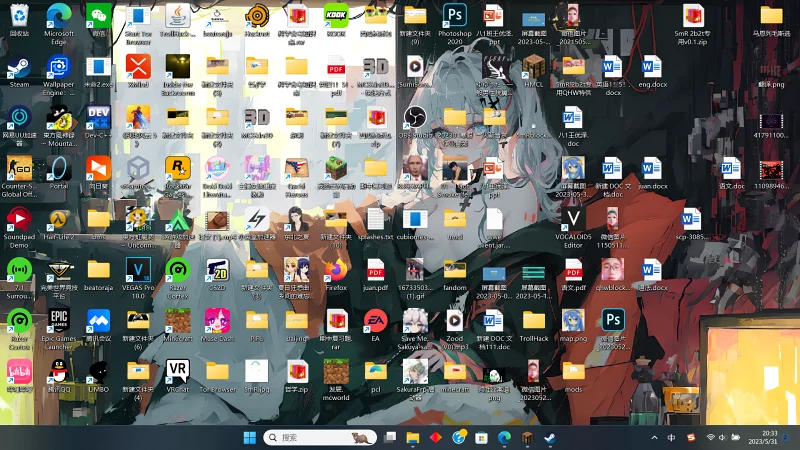The image size is (800, 450).
Task: Open the Epic Games Launcher shortcut
Action: [59, 329]
